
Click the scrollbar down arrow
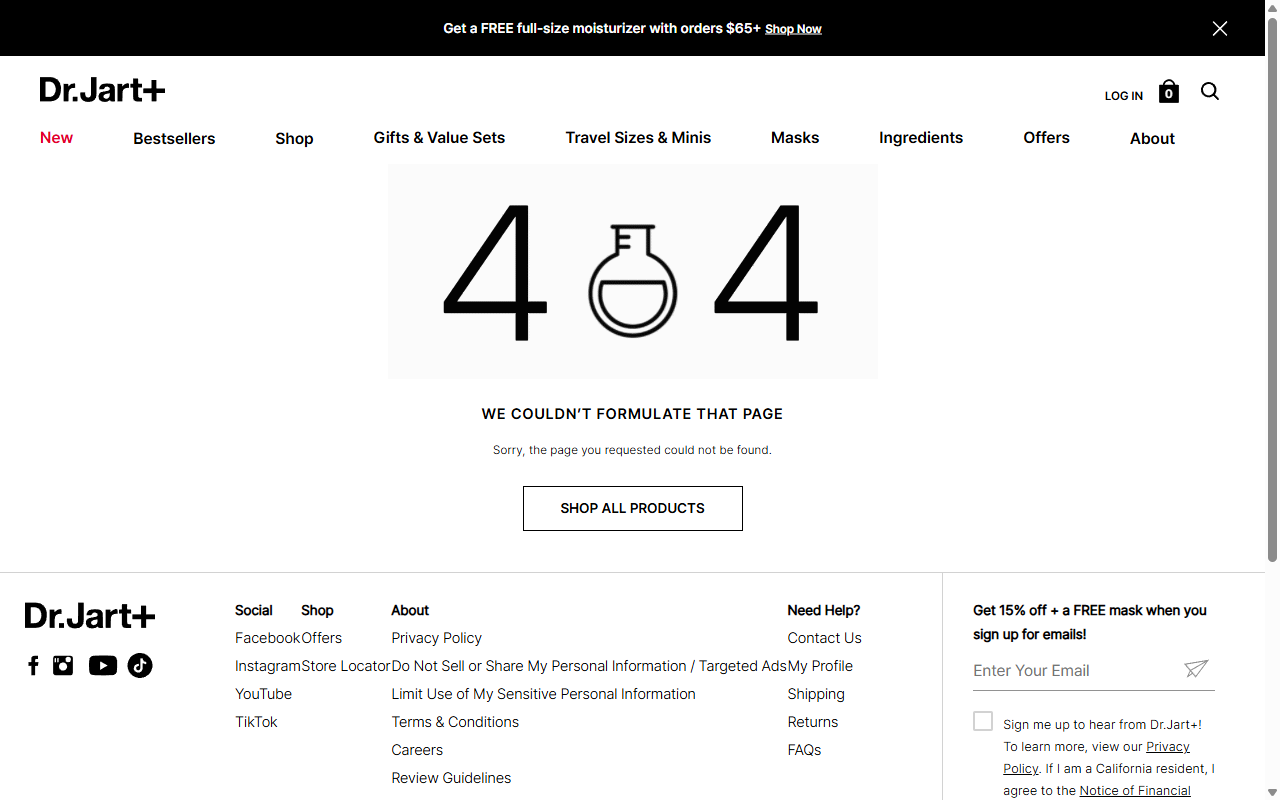[1272, 793]
